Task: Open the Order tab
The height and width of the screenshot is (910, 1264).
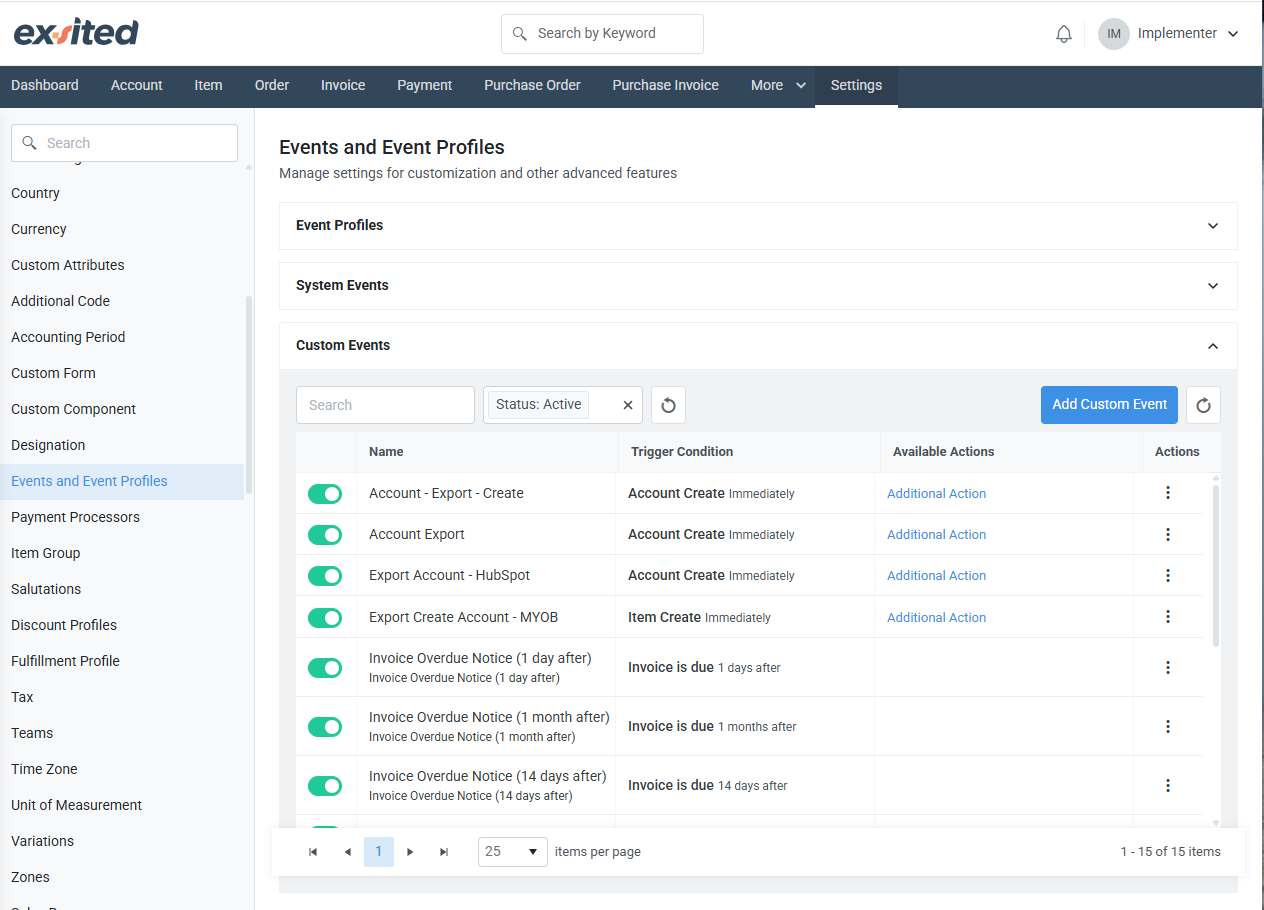Action: [272, 85]
